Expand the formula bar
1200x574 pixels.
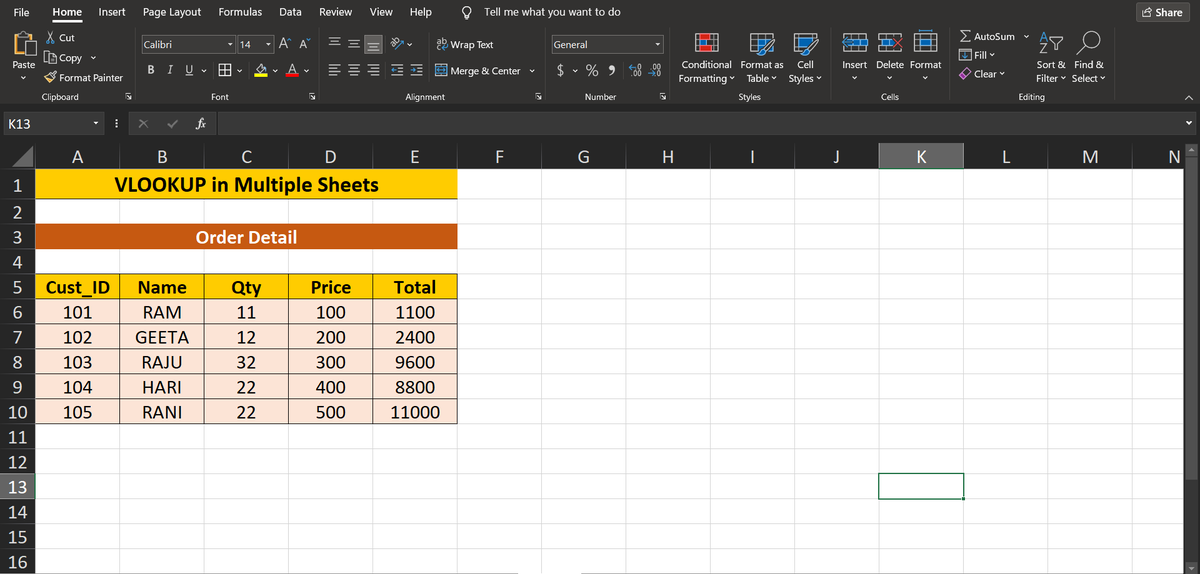pyautogui.click(x=1189, y=125)
